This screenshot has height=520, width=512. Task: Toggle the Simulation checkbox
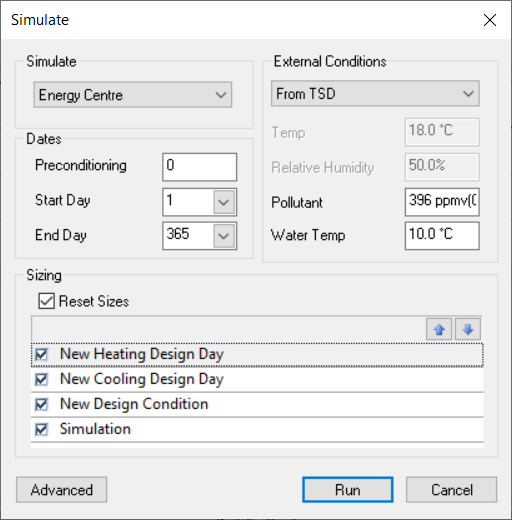click(x=42, y=429)
